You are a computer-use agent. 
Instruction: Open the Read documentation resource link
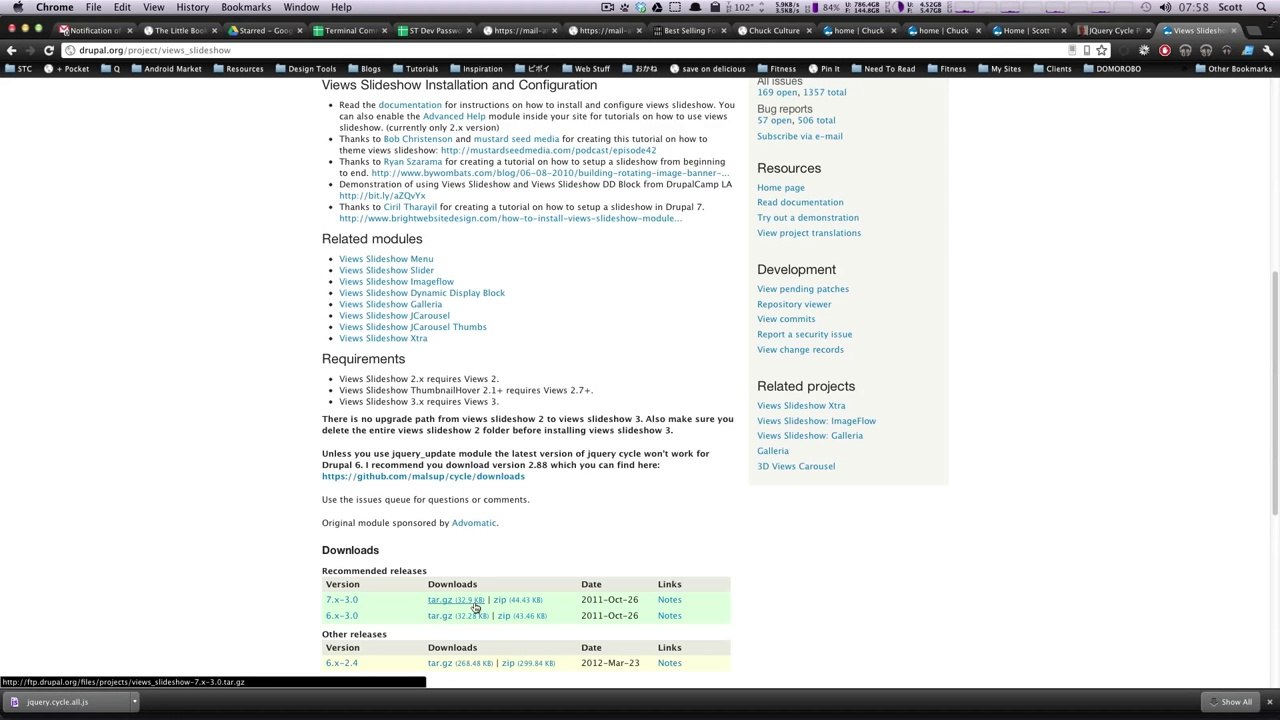[800, 202]
